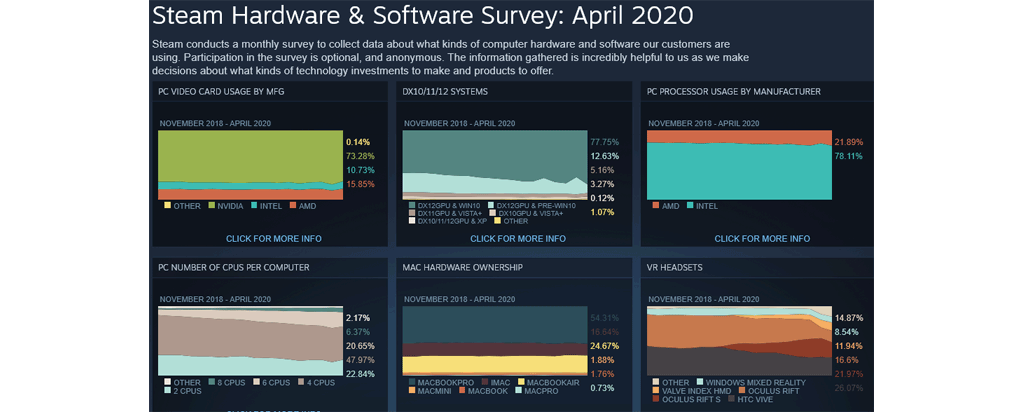
Task: Click the DX10/11/12GPU & XP legend swatch
Action: (411, 221)
